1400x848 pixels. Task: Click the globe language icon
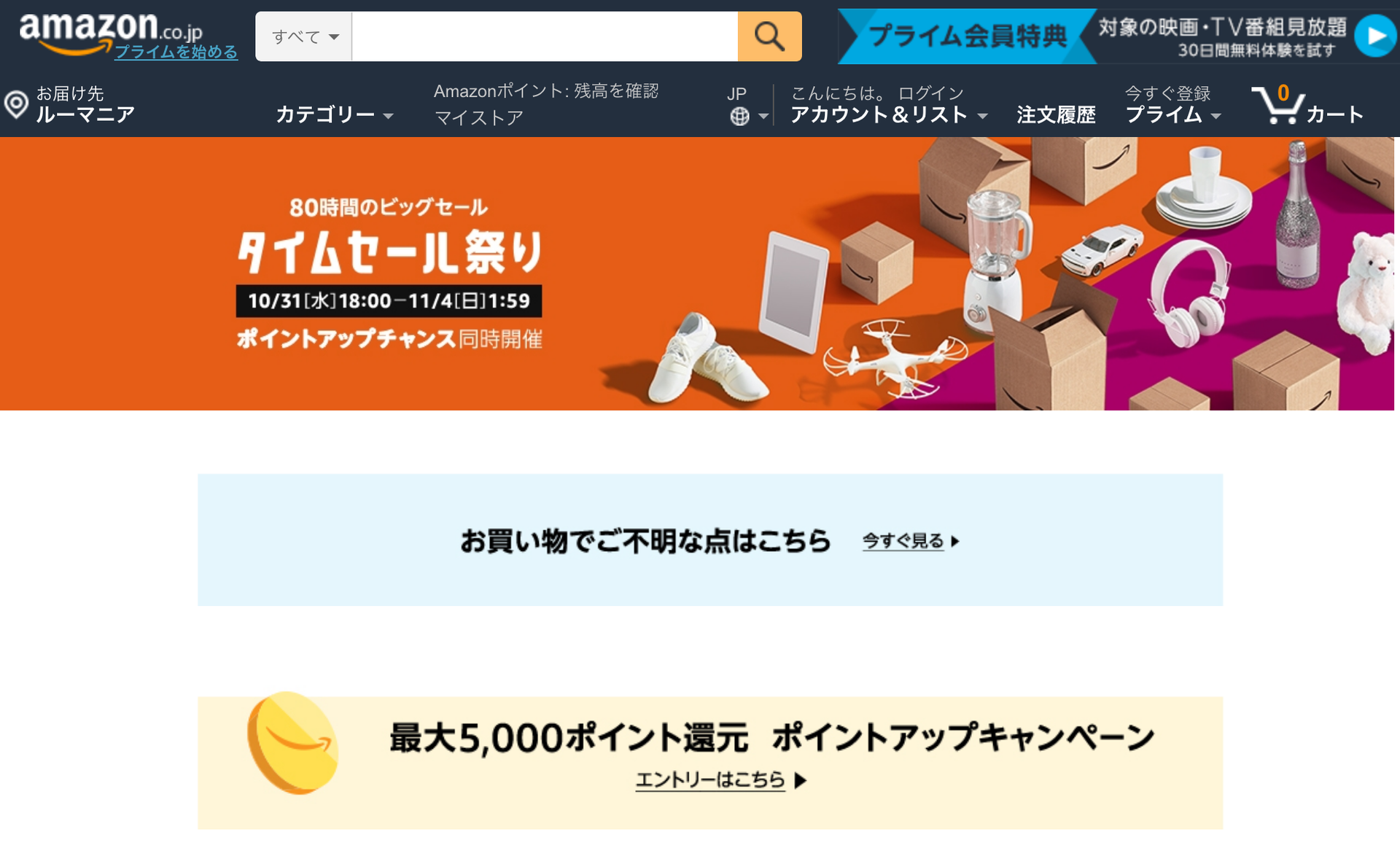click(739, 116)
